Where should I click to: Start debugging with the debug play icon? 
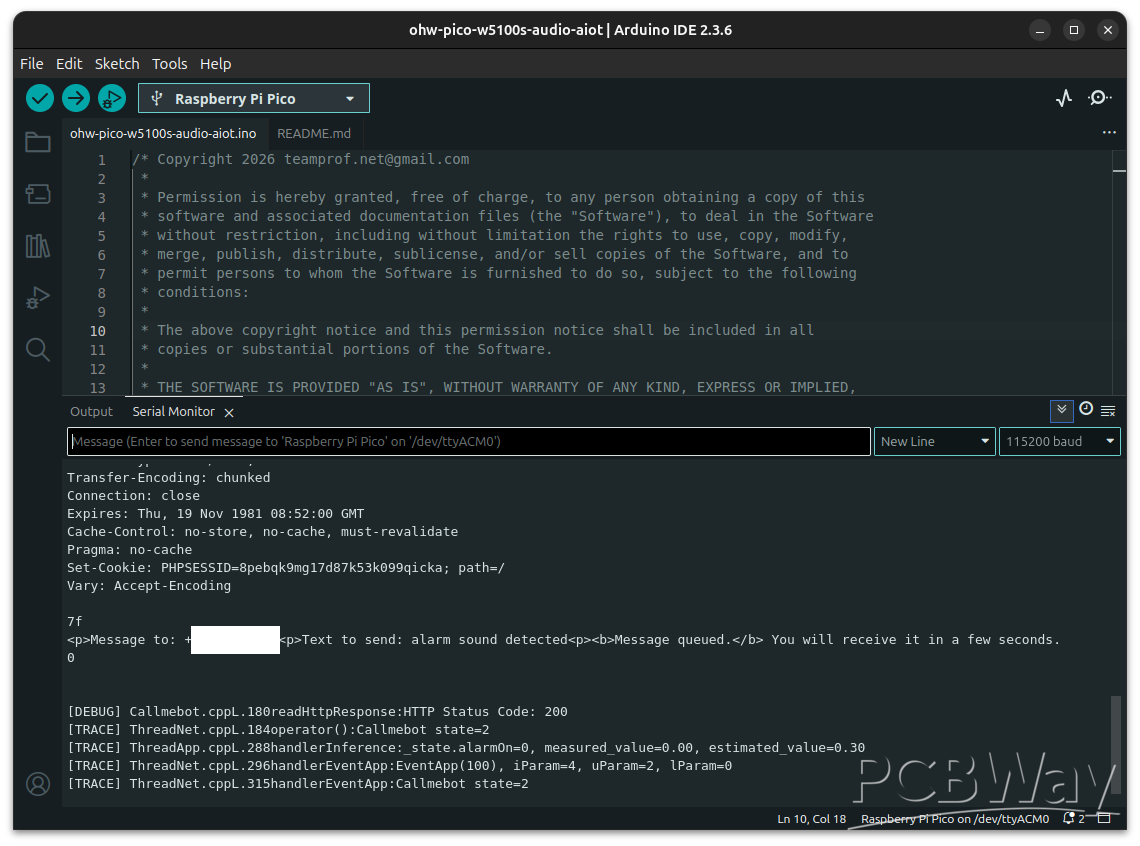pos(111,98)
